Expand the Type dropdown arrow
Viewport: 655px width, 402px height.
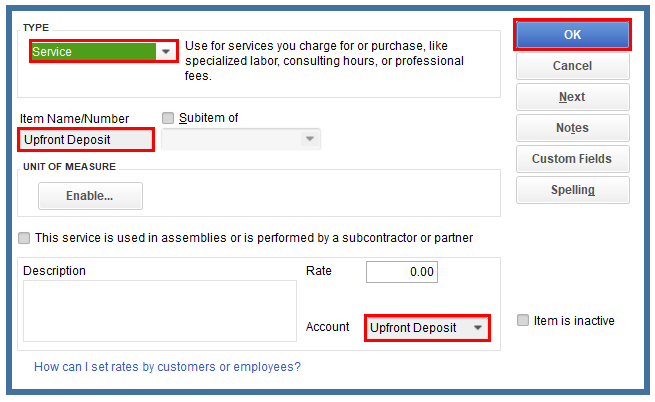(165, 51)
